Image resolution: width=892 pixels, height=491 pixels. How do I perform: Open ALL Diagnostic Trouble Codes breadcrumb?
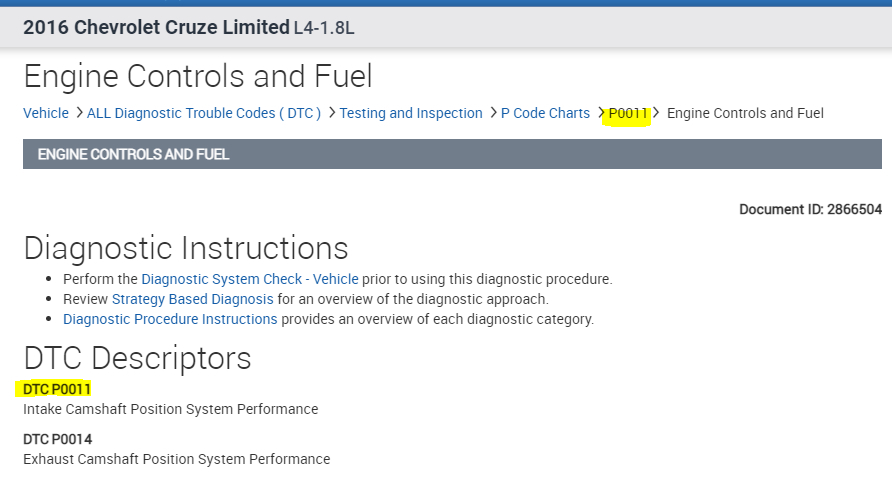(x=204, y=113)
